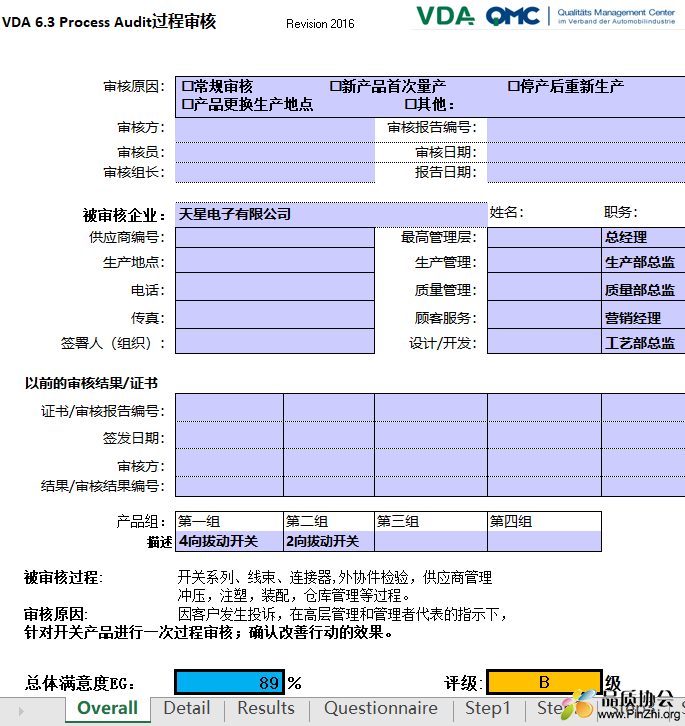This screenshot has height=726, width=685.
Task: Click the 2向拨动开关 description cell
Action: 329,541
